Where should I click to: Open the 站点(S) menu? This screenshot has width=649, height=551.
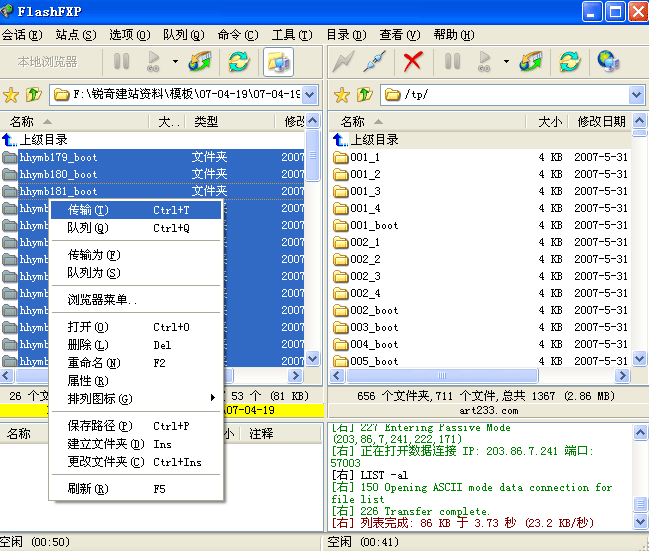click(76, 35)
